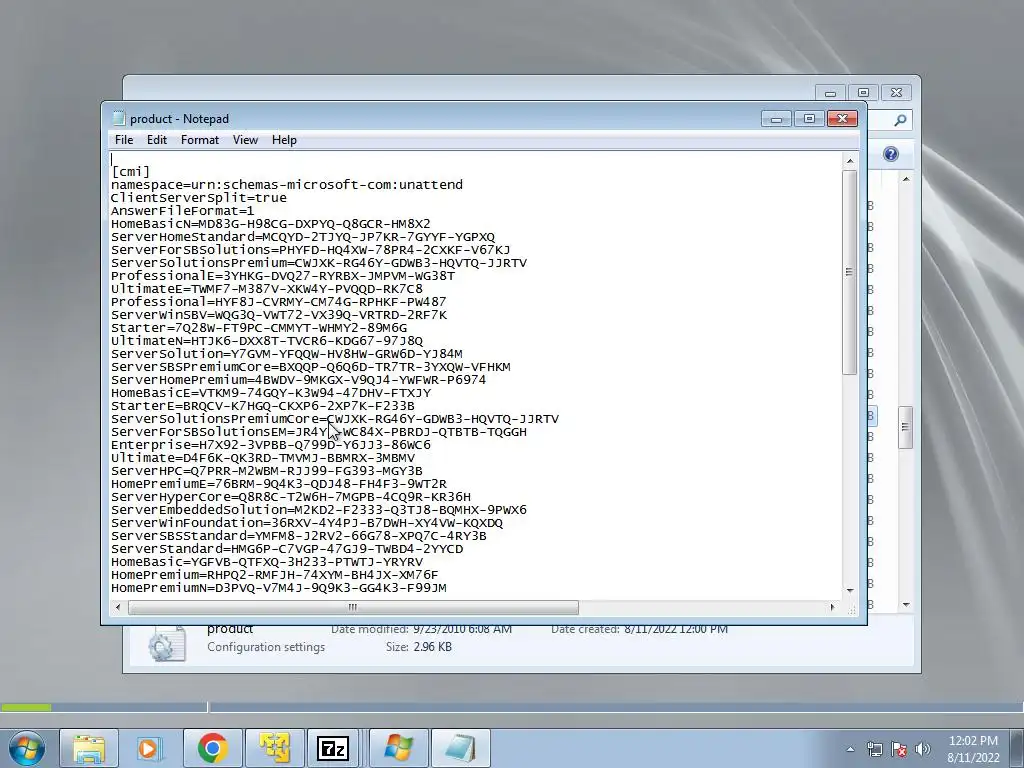Click the ServerHyperCore= line
Screen dimensions: 1024x768
pos(291,497)
